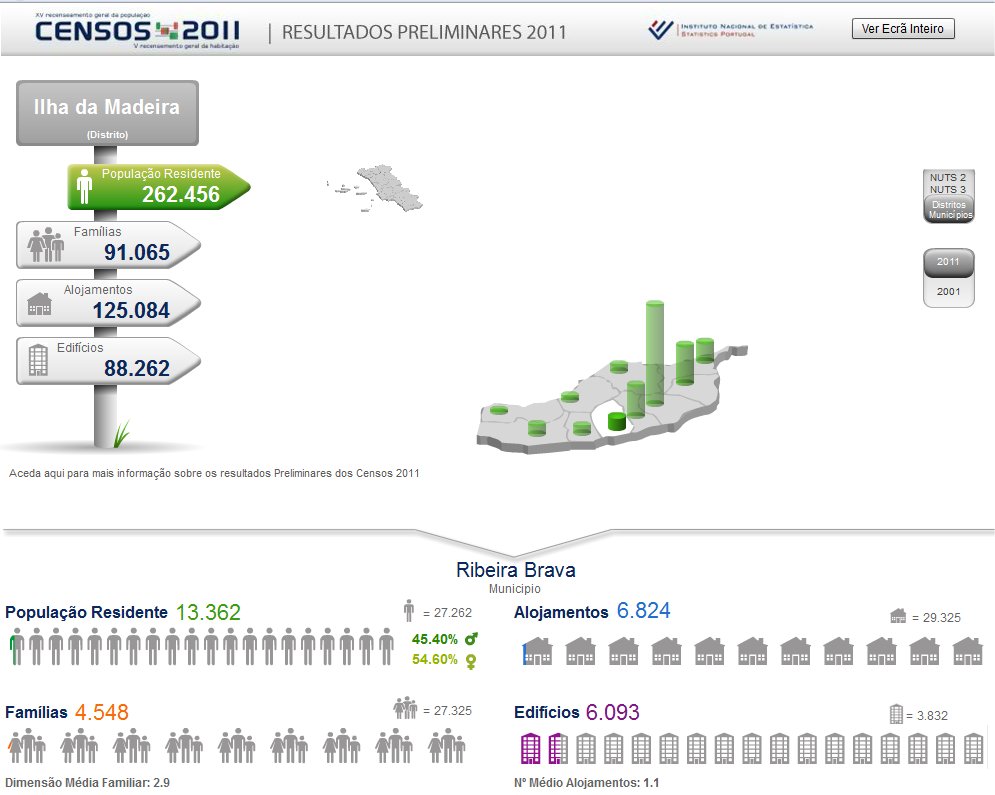Click the male gender symbol beside 45.40%
Image resolution: width=995 pixels, height=795 pixels.
point(471,638)
